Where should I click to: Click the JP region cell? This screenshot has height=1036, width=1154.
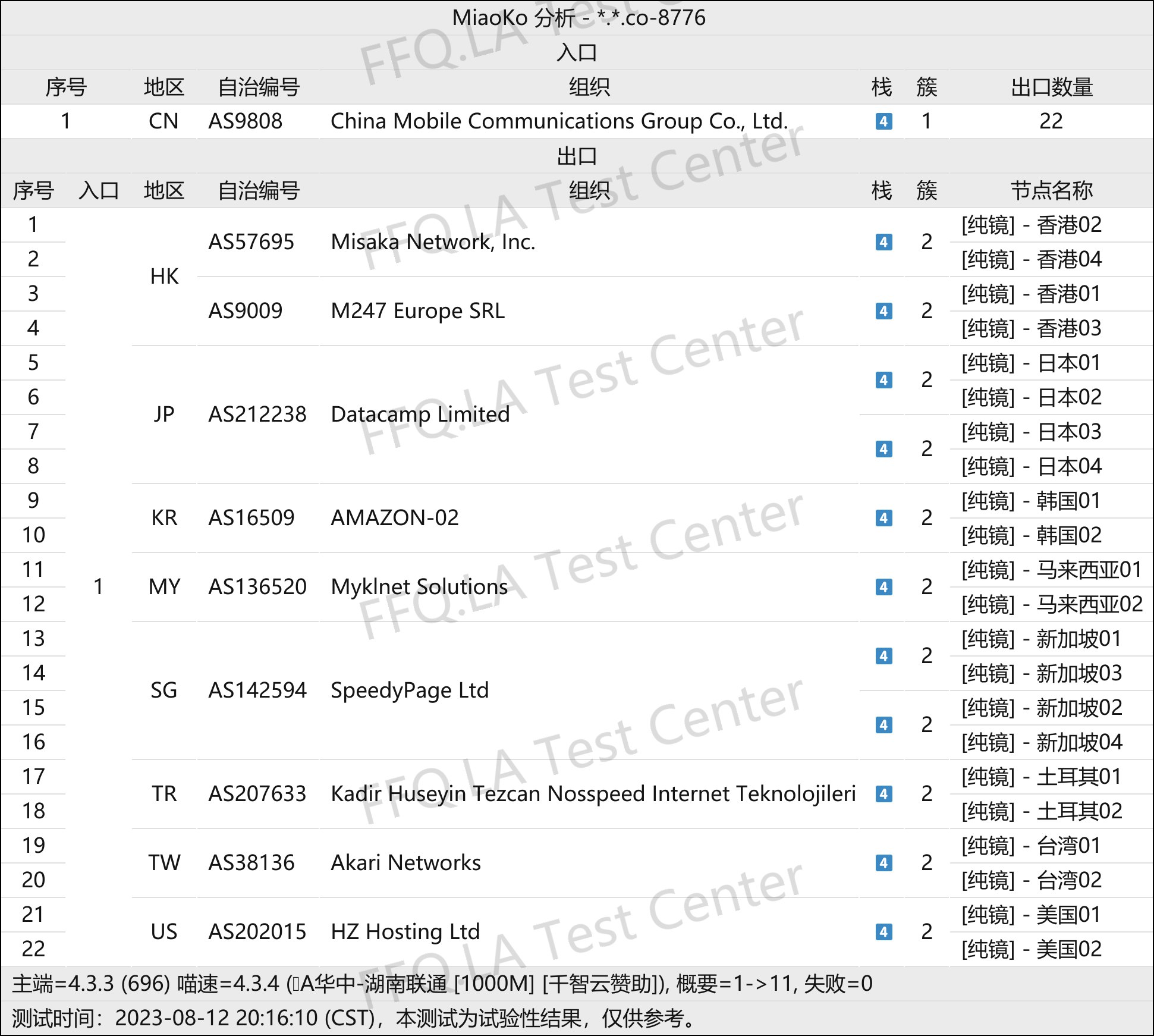pos(164,415)
